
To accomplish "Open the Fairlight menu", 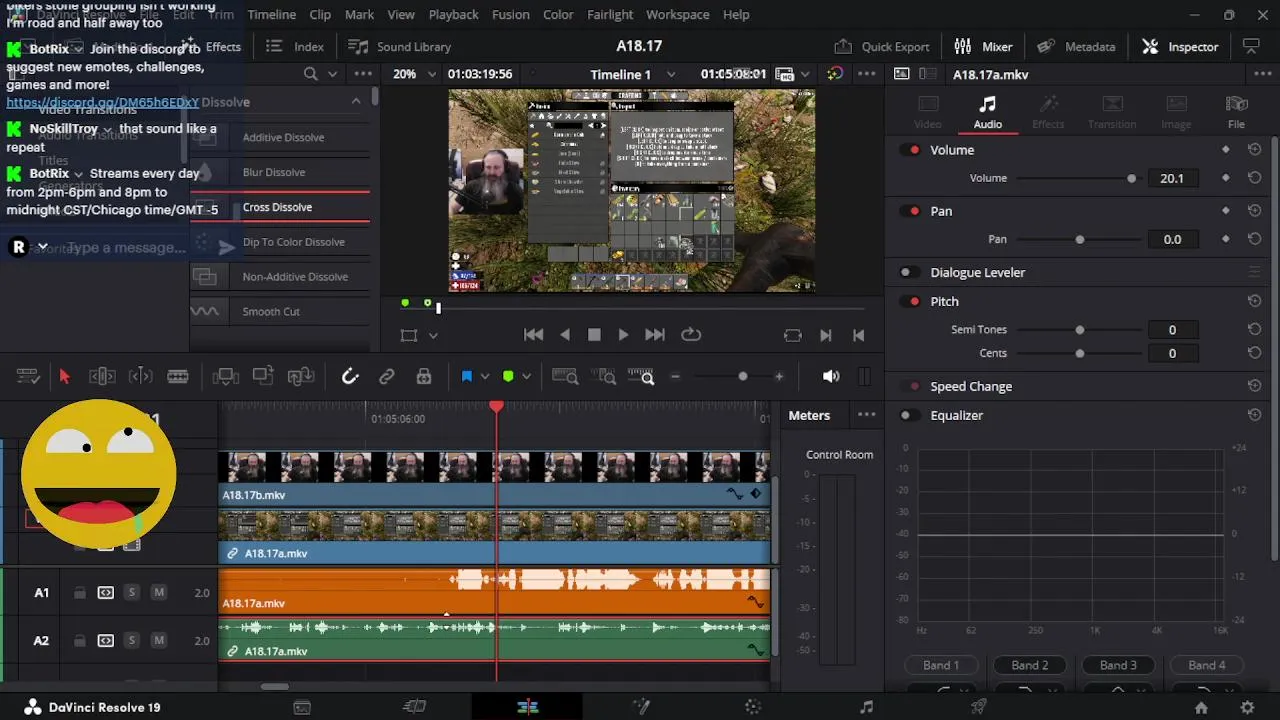I will pos(610,15).
